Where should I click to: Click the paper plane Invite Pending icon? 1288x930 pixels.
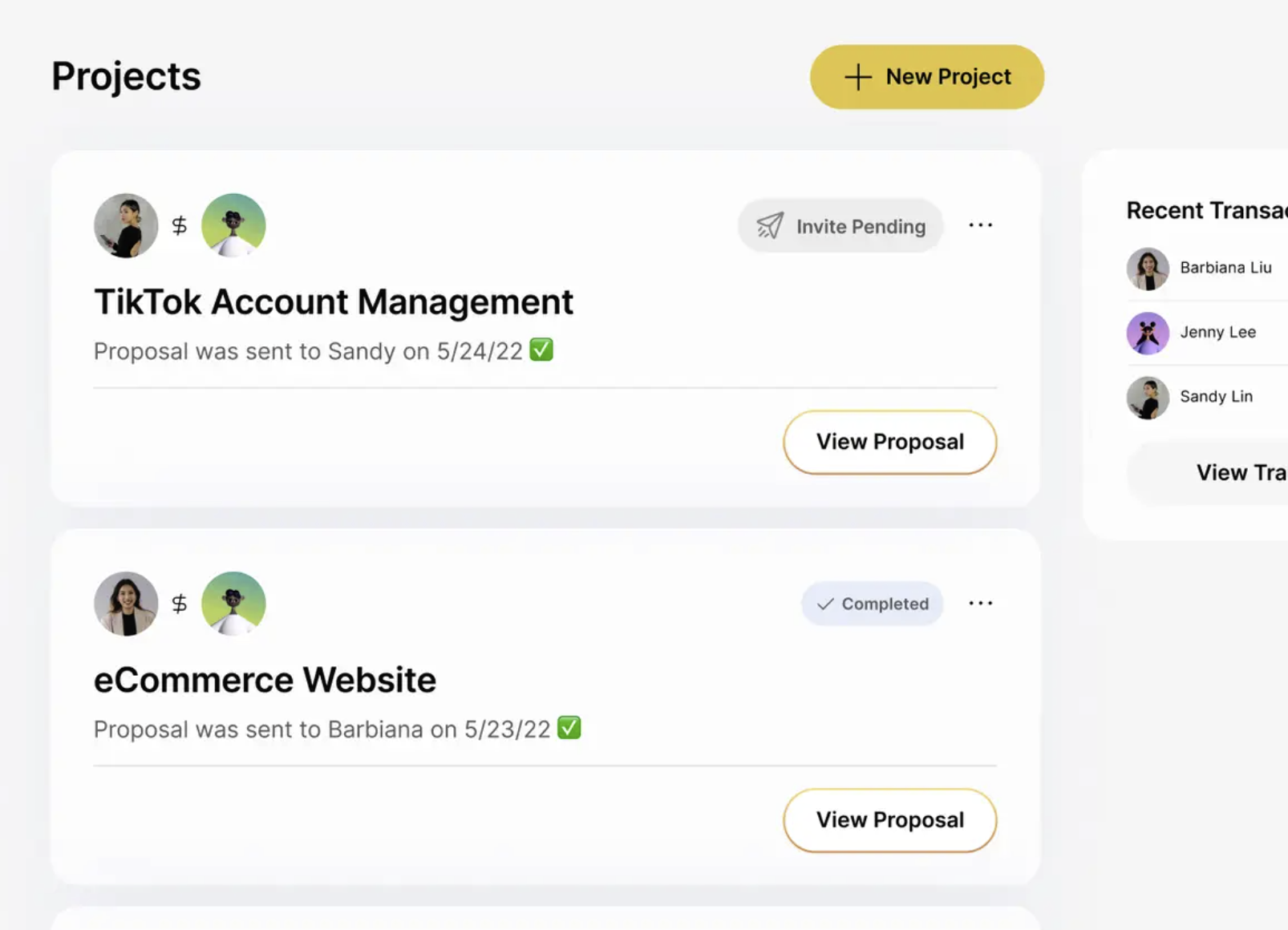click(x=770, y=226)
